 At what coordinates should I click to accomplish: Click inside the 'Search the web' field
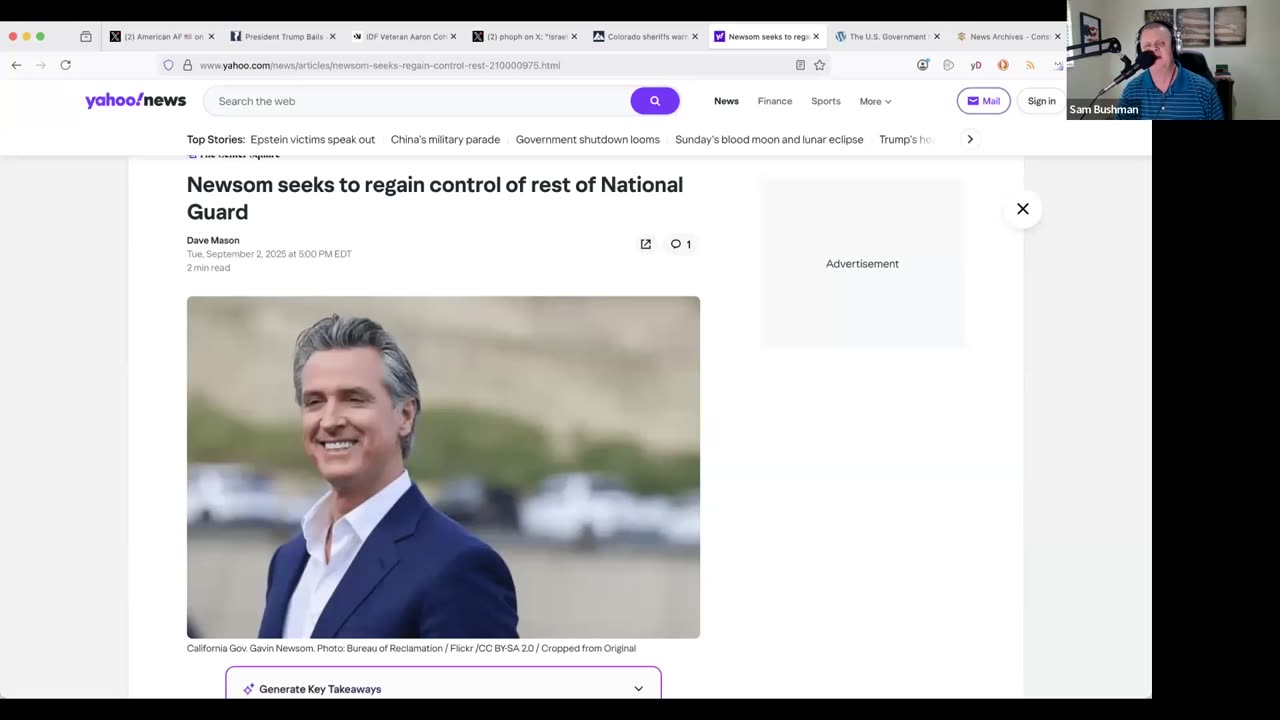(417, 101)
